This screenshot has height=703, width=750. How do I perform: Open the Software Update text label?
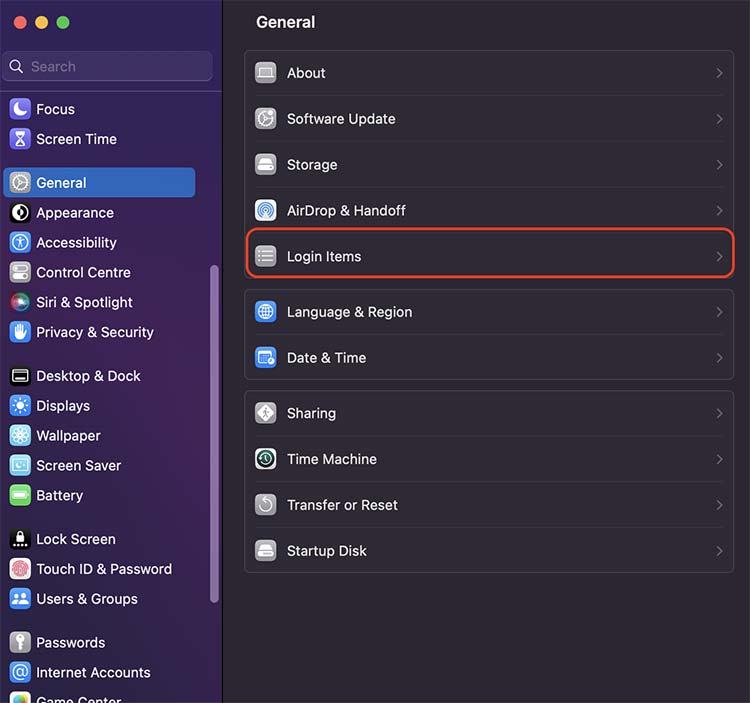pyautogui.click(x=341, y=119)
